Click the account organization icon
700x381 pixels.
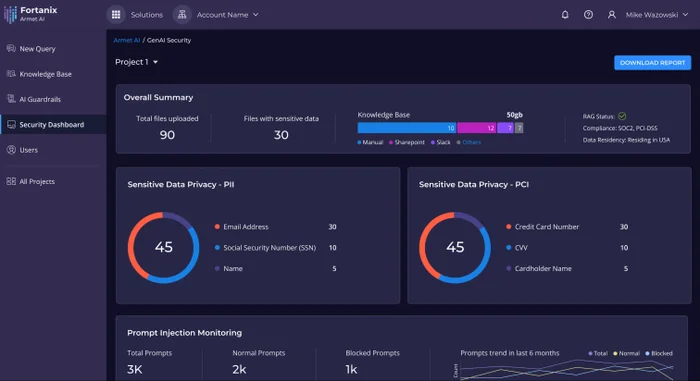pos(182,15)
